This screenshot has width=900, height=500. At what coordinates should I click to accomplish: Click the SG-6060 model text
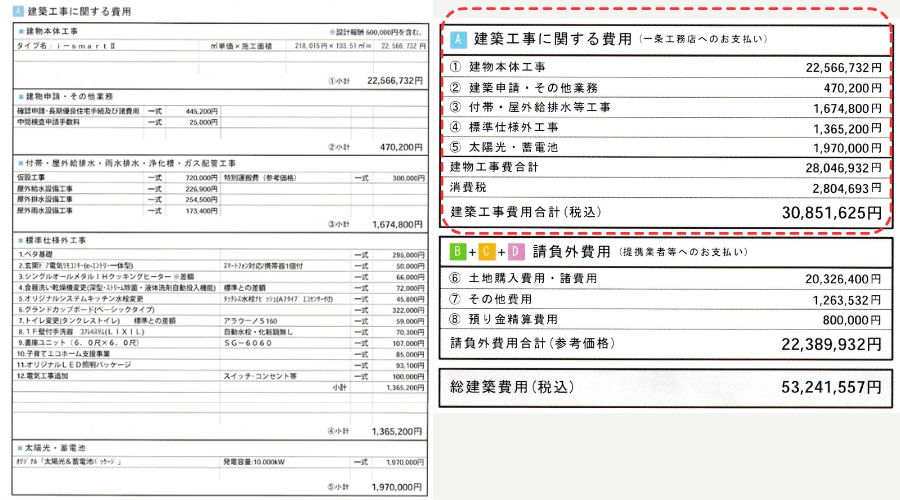(248, 343)
